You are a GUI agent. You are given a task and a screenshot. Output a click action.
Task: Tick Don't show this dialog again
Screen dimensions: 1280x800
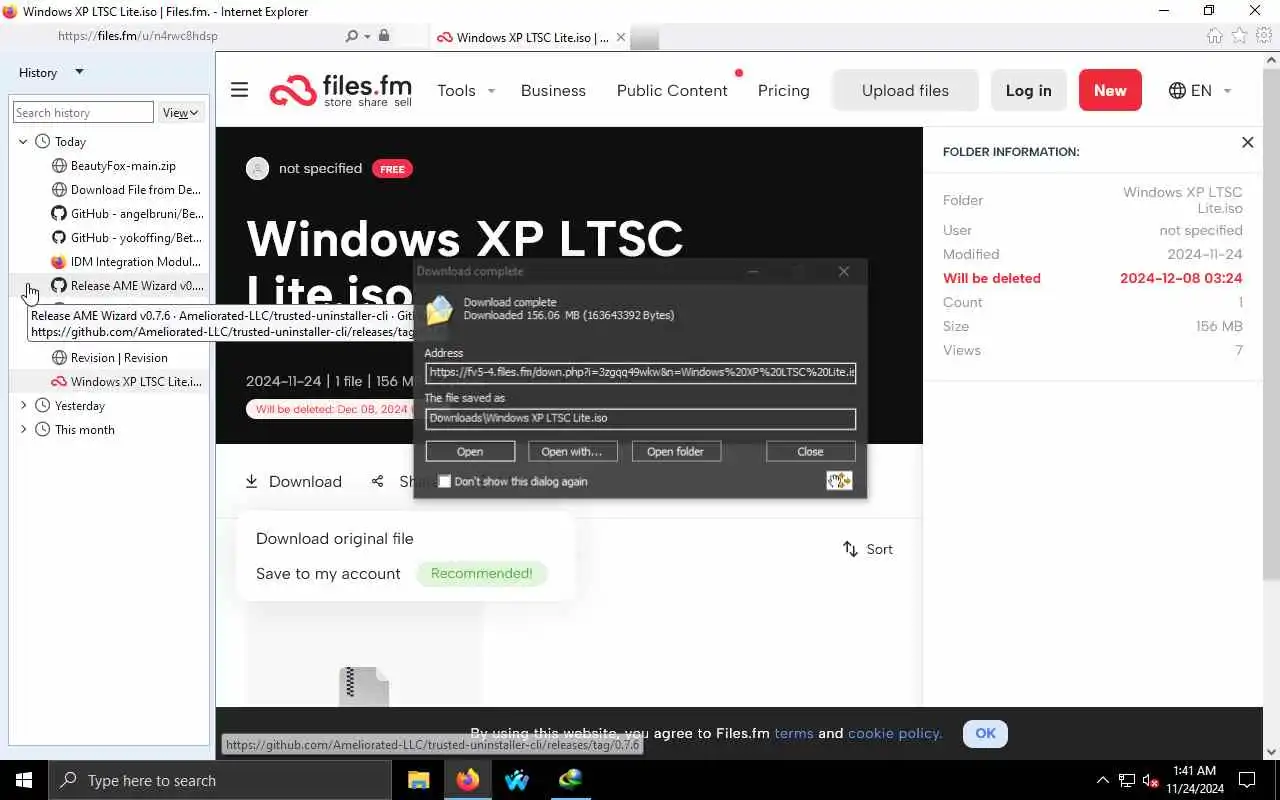[445, 481]
